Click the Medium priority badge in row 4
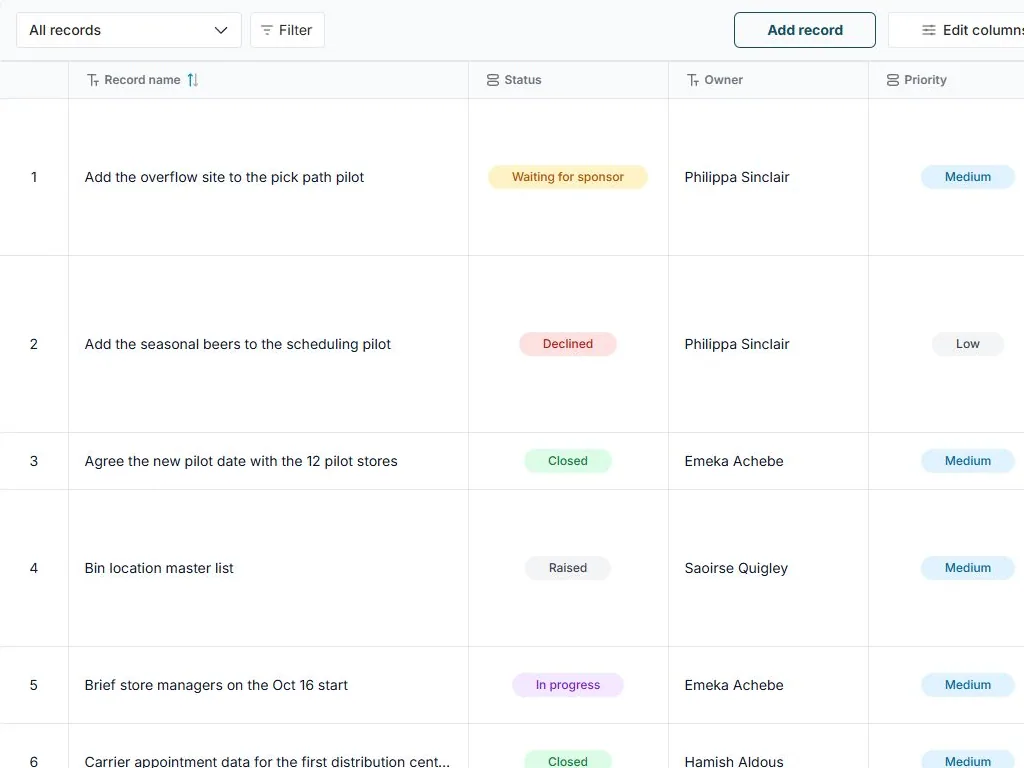 pyautogui.click(x=968, y=568)
